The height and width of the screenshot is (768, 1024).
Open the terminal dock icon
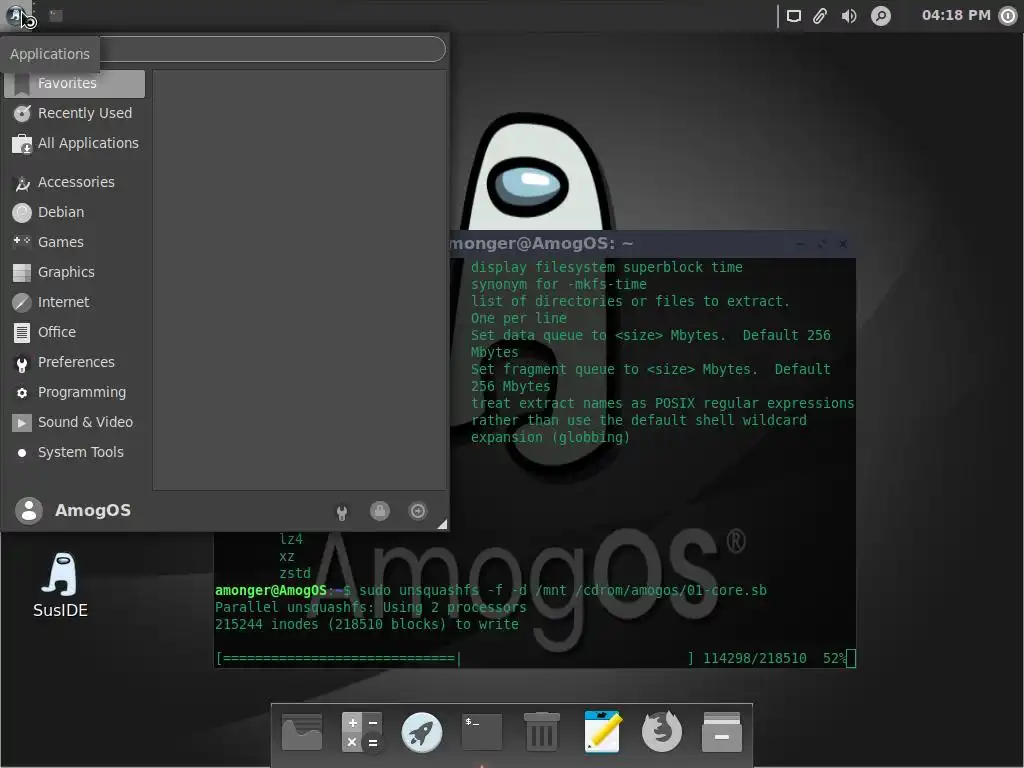482,732
